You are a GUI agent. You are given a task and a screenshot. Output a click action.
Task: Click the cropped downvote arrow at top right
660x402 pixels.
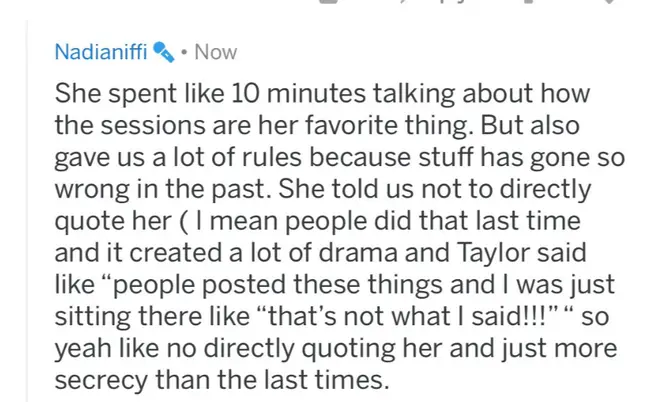click(x=610, y=2)
